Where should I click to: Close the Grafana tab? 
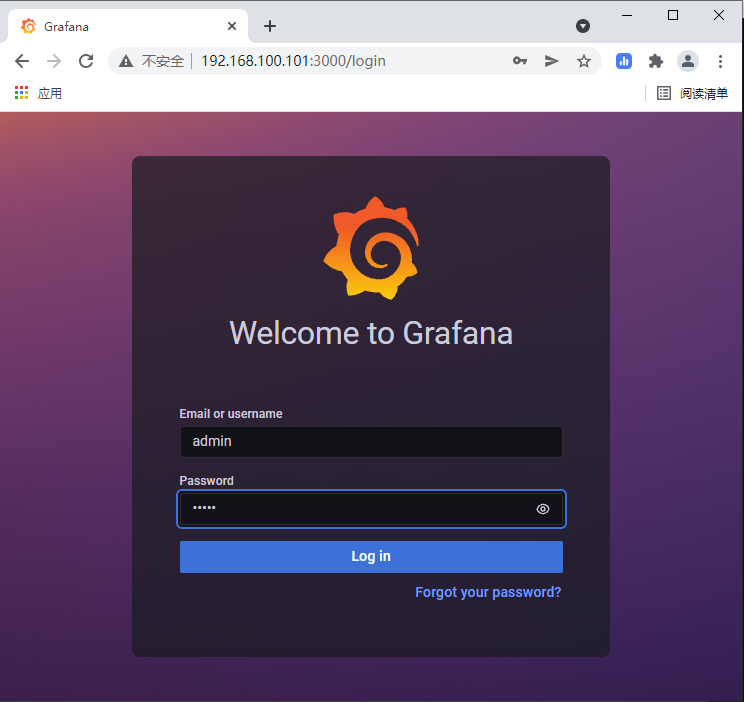tap(232, 26)
